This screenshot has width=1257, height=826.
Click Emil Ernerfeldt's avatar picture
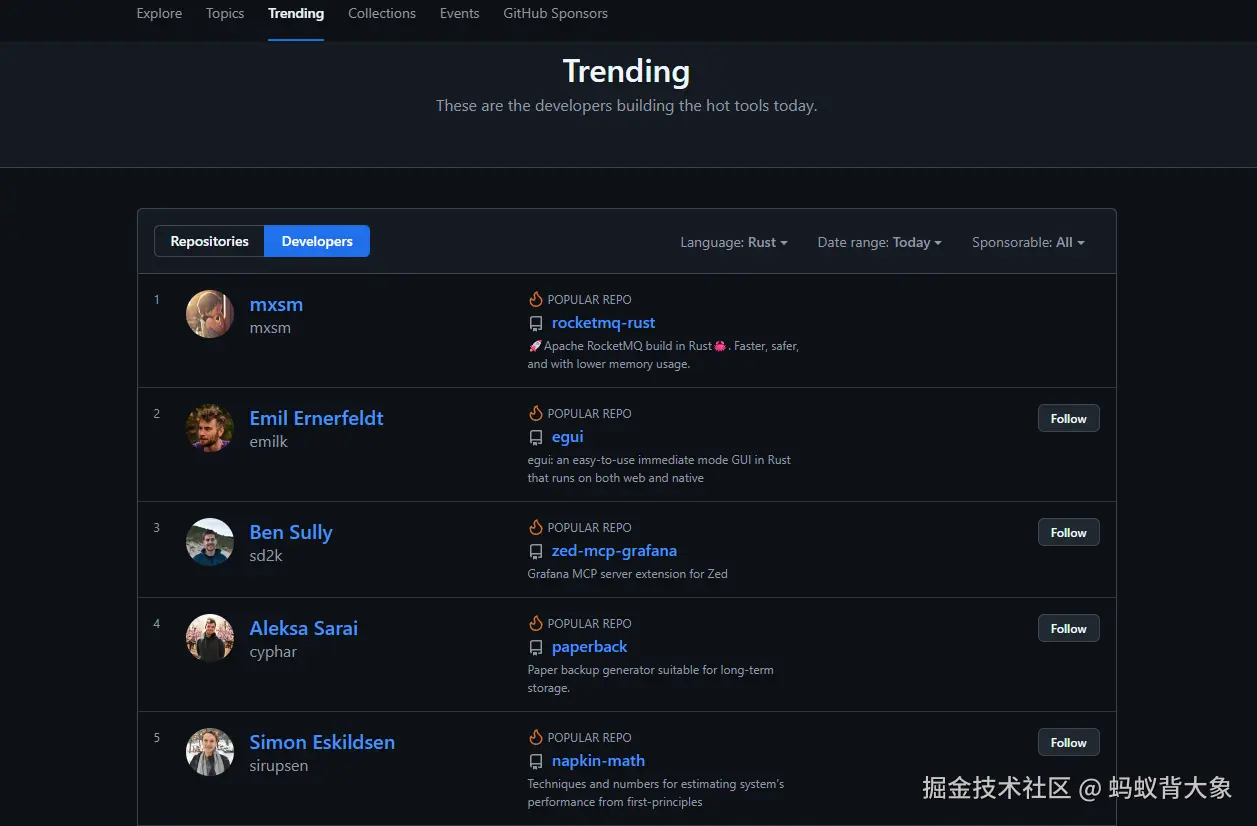pos(210,428)
